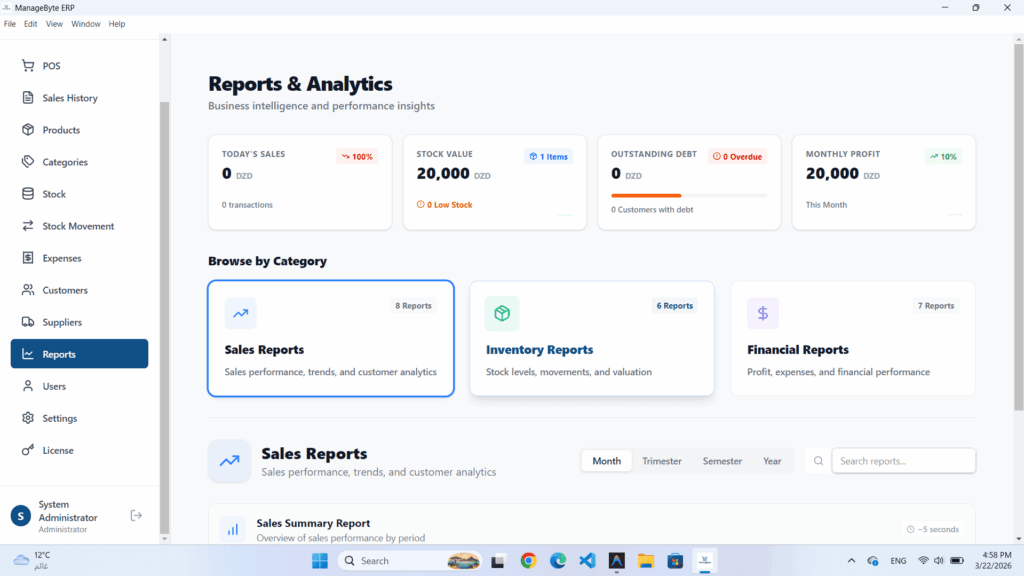Open Visual Studio Code from taskbar

pos(587,560)
